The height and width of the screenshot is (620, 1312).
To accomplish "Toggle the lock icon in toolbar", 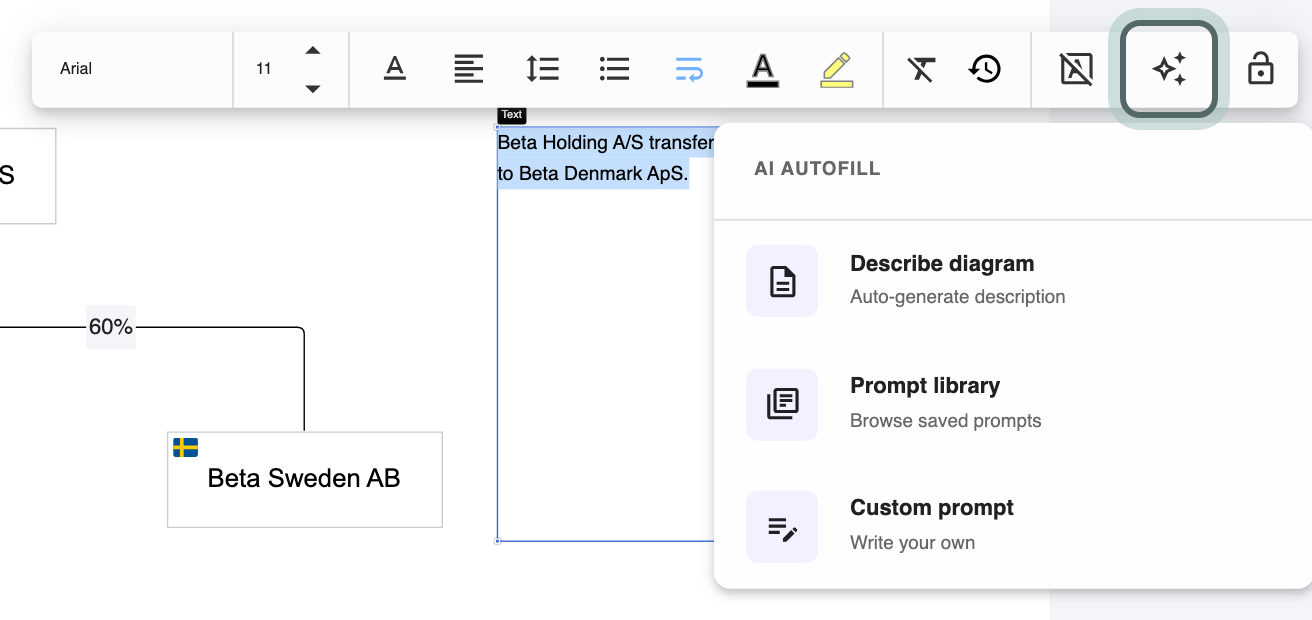I will 1261,69.
